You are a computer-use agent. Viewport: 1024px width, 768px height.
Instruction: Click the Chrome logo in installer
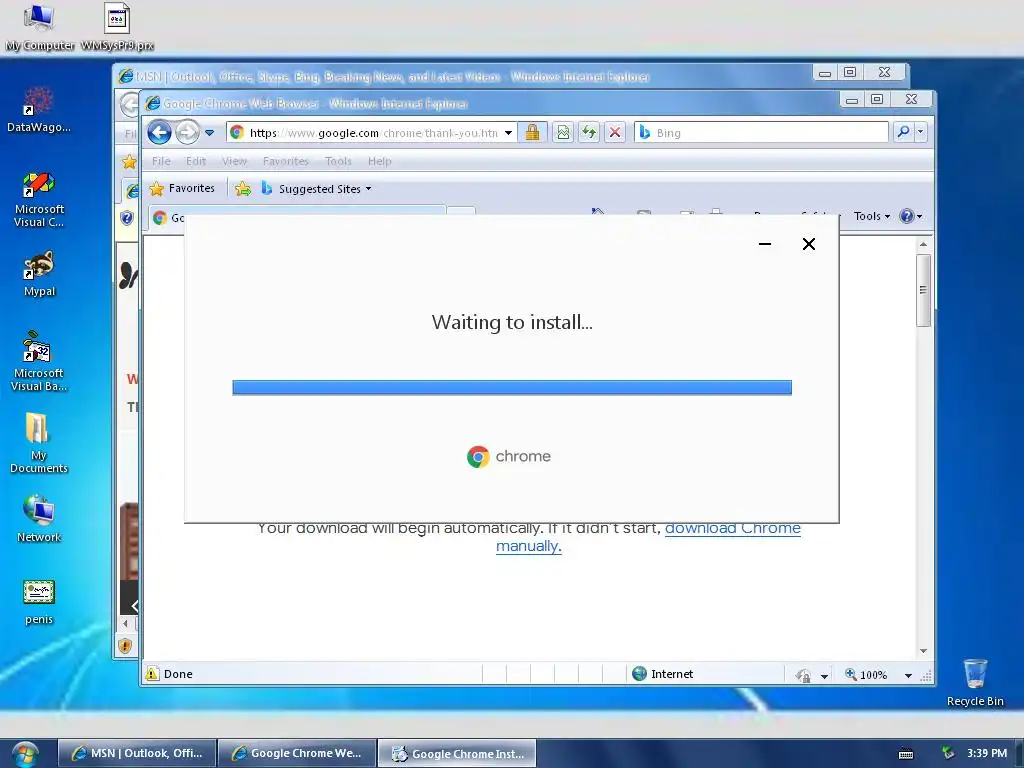pos(478,456)
